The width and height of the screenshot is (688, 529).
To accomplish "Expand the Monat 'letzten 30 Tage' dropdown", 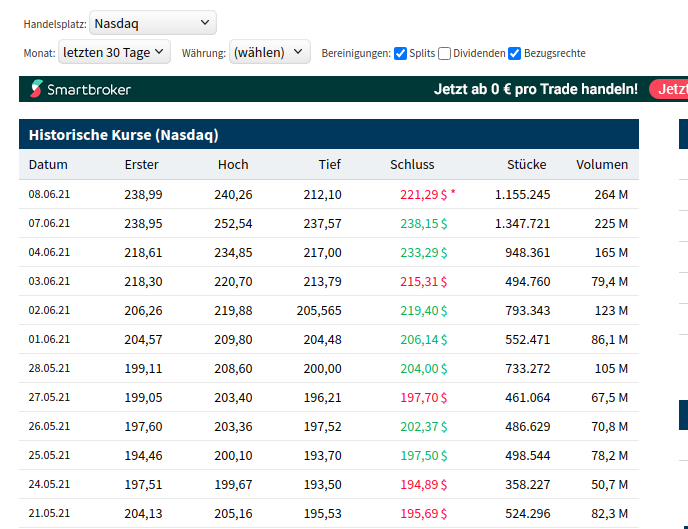I will (x=114, y=51).
